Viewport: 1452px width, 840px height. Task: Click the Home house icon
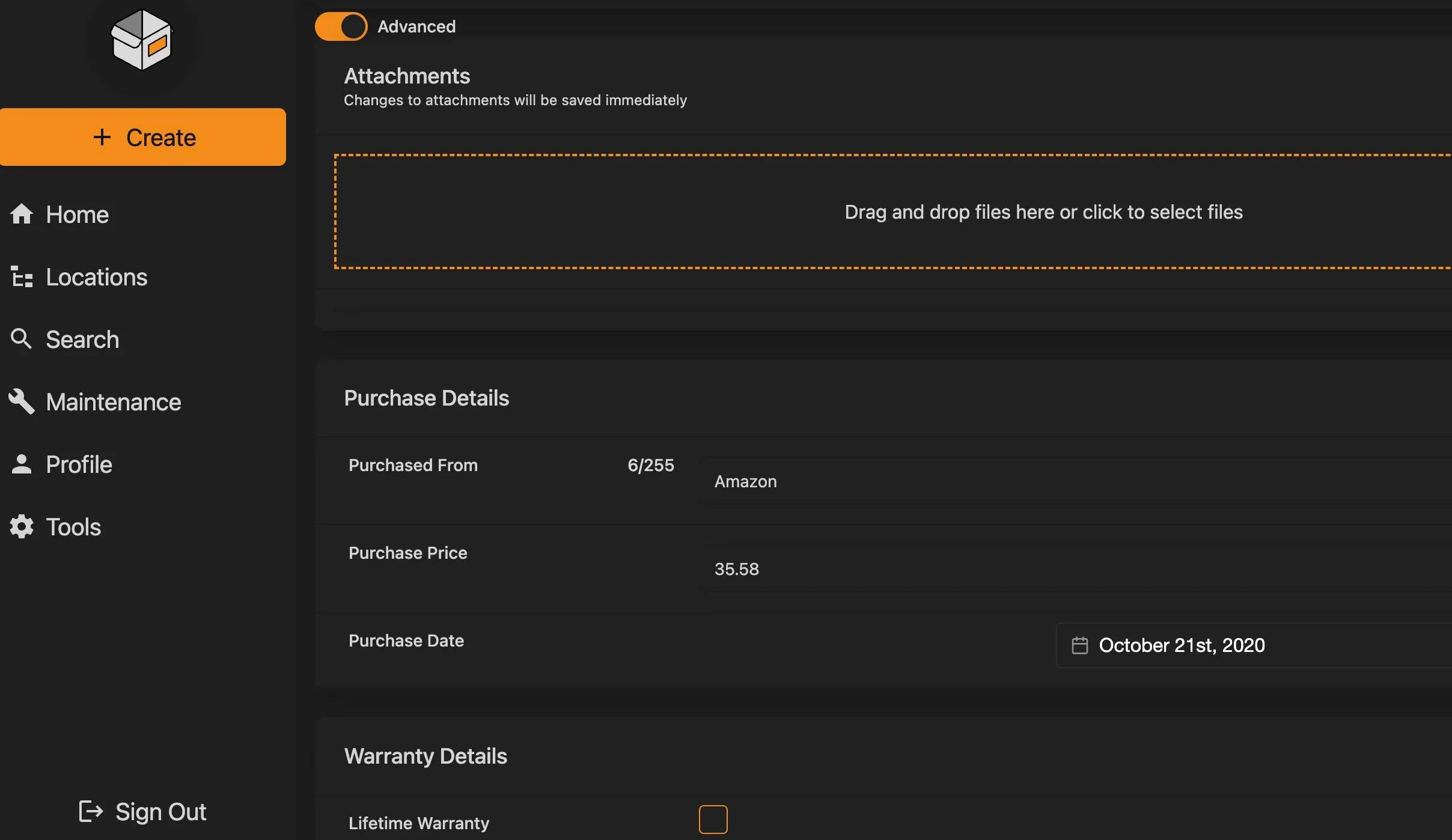[22, 214]
